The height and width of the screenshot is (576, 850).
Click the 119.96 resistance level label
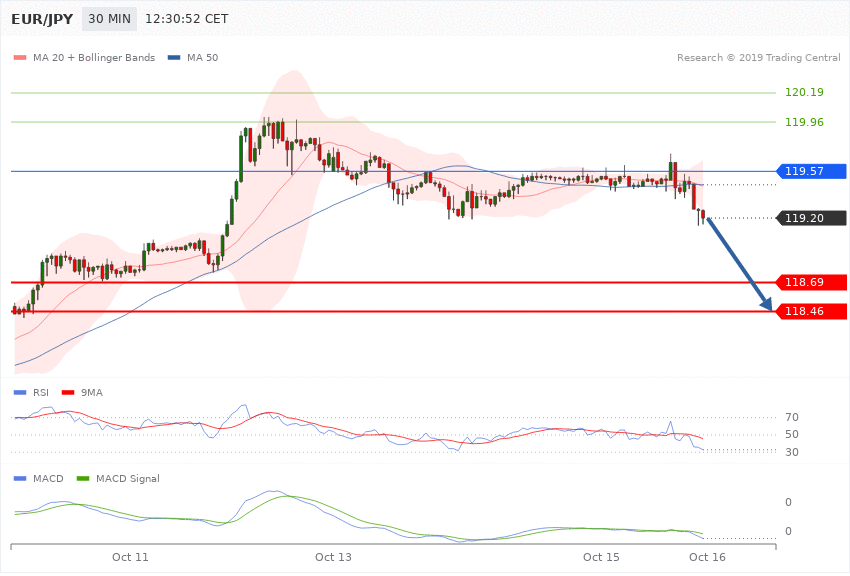pyautogui.click(x=804, y=122)
